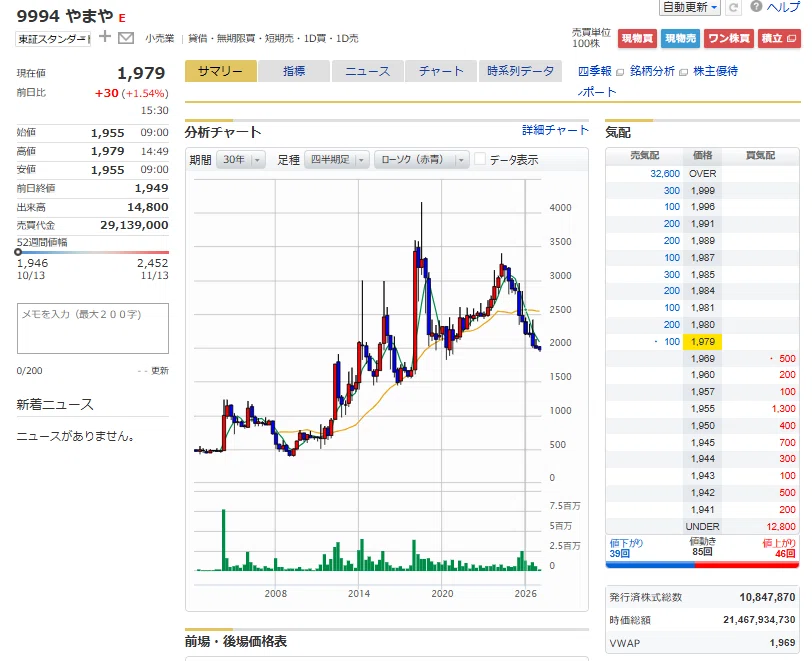Open the 詳細チャート link

point(555,130)
